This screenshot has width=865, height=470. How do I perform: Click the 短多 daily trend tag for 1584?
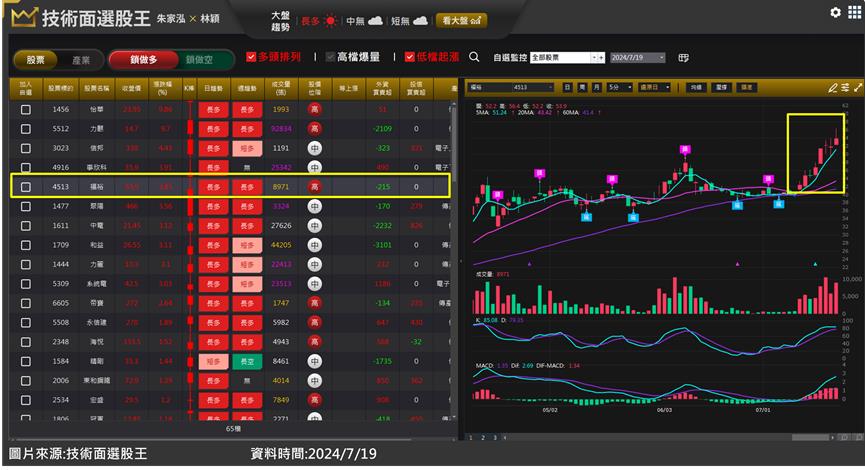(x=213, y=361)
